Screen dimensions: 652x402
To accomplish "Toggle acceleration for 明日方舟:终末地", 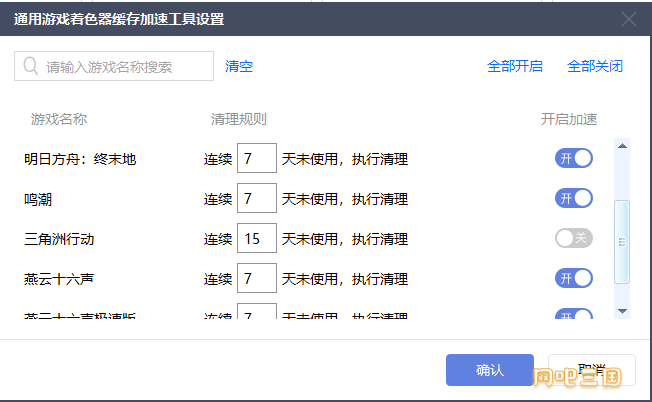I will pos(574,158).
